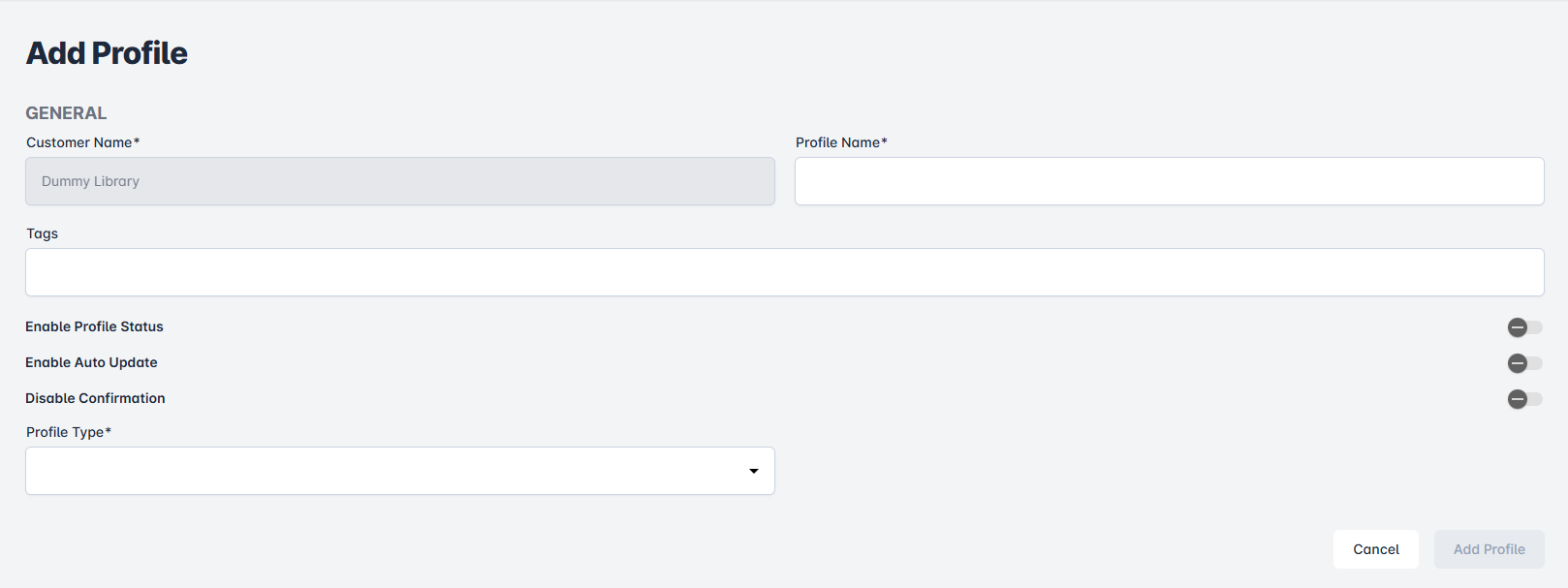Click the Customer Name field showing Dummy Library
The width and height of the screenshot is (1568, 588).
399,181
